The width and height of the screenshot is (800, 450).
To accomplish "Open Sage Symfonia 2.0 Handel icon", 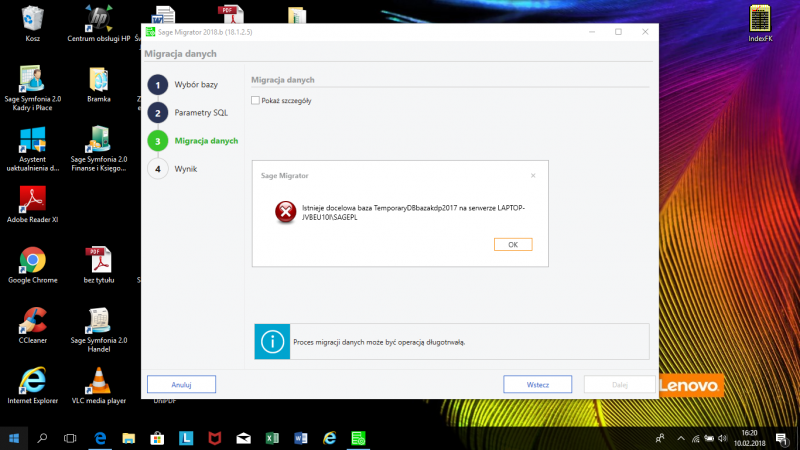I will (98, 330).
